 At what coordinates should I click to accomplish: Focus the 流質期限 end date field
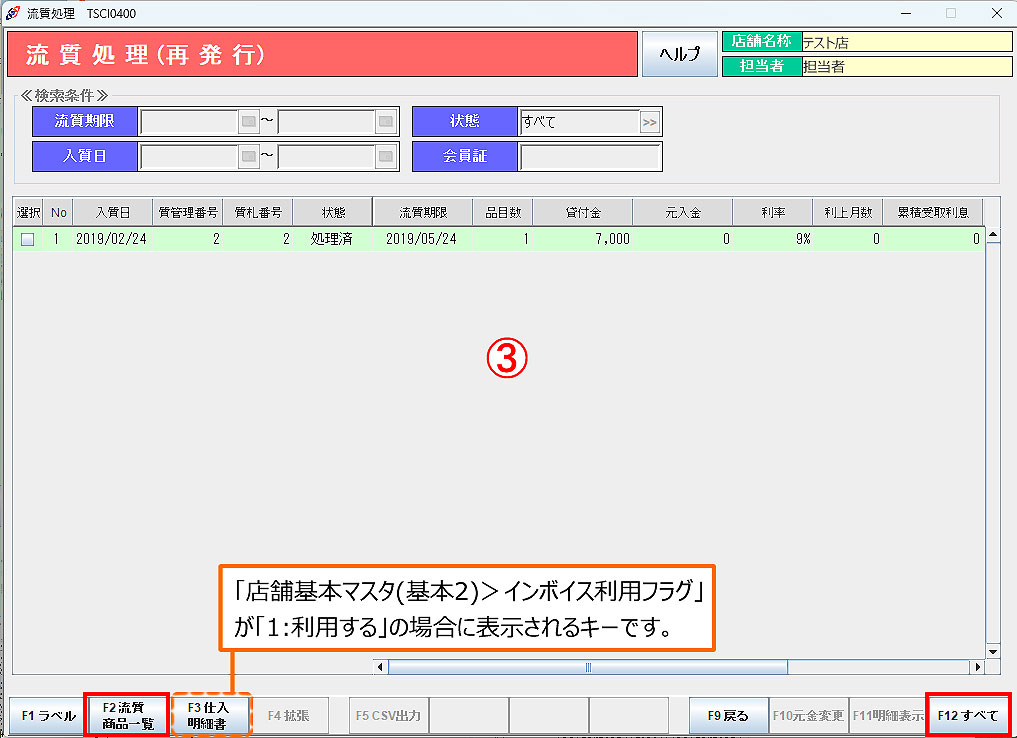(326, 121)
